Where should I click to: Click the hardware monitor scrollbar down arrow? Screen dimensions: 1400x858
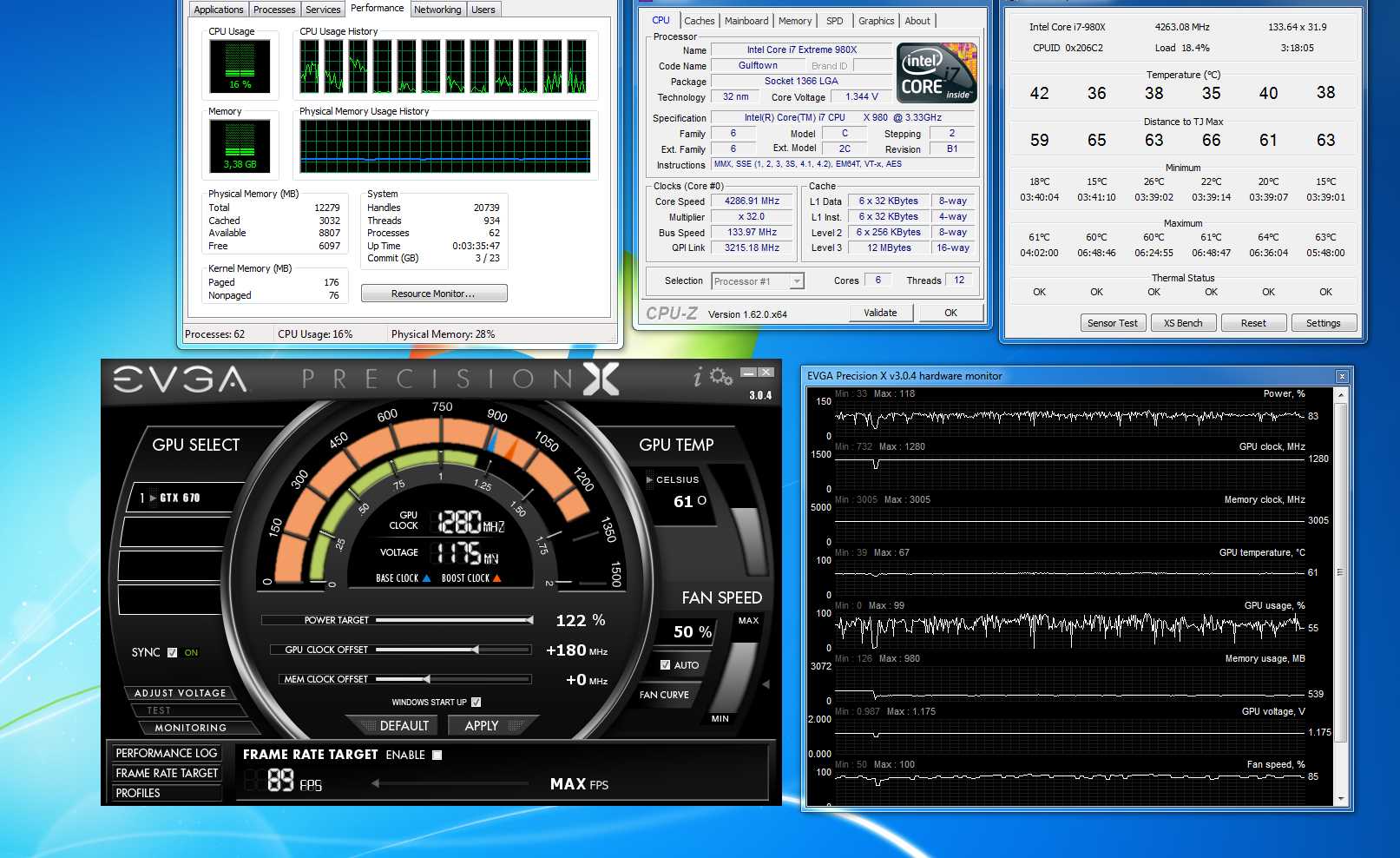pyautogui.click(x=1341, y=799)
